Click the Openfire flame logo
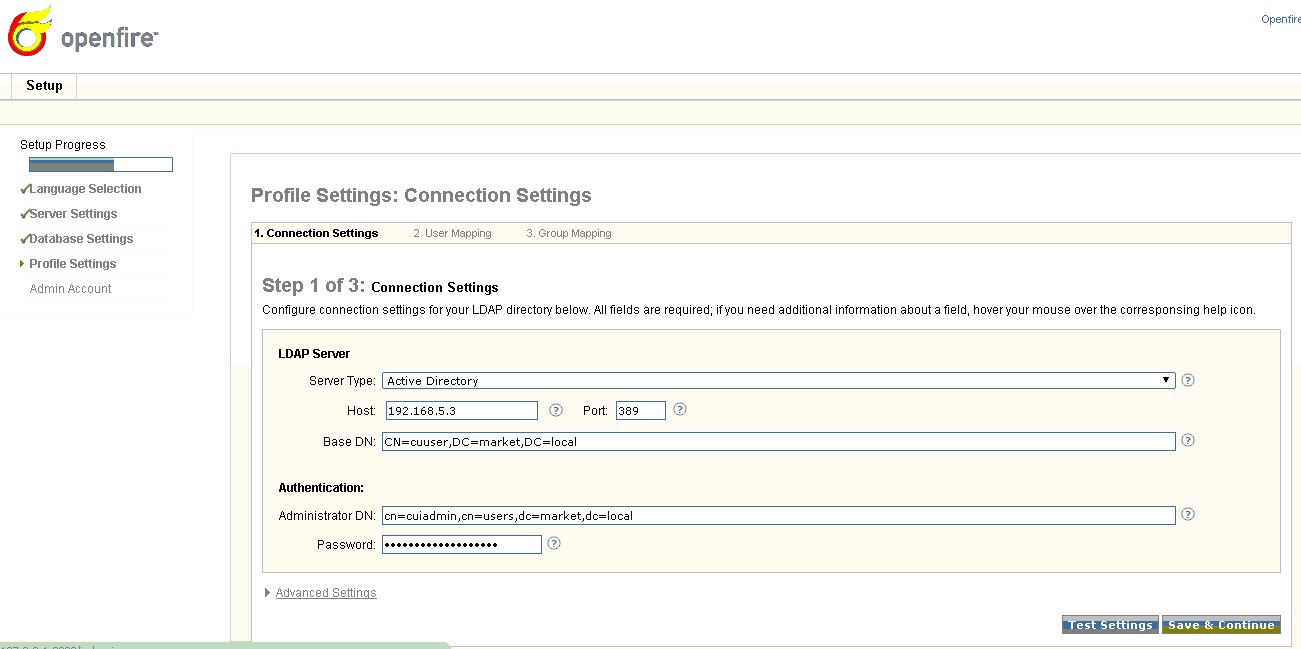 click(30, 31)
